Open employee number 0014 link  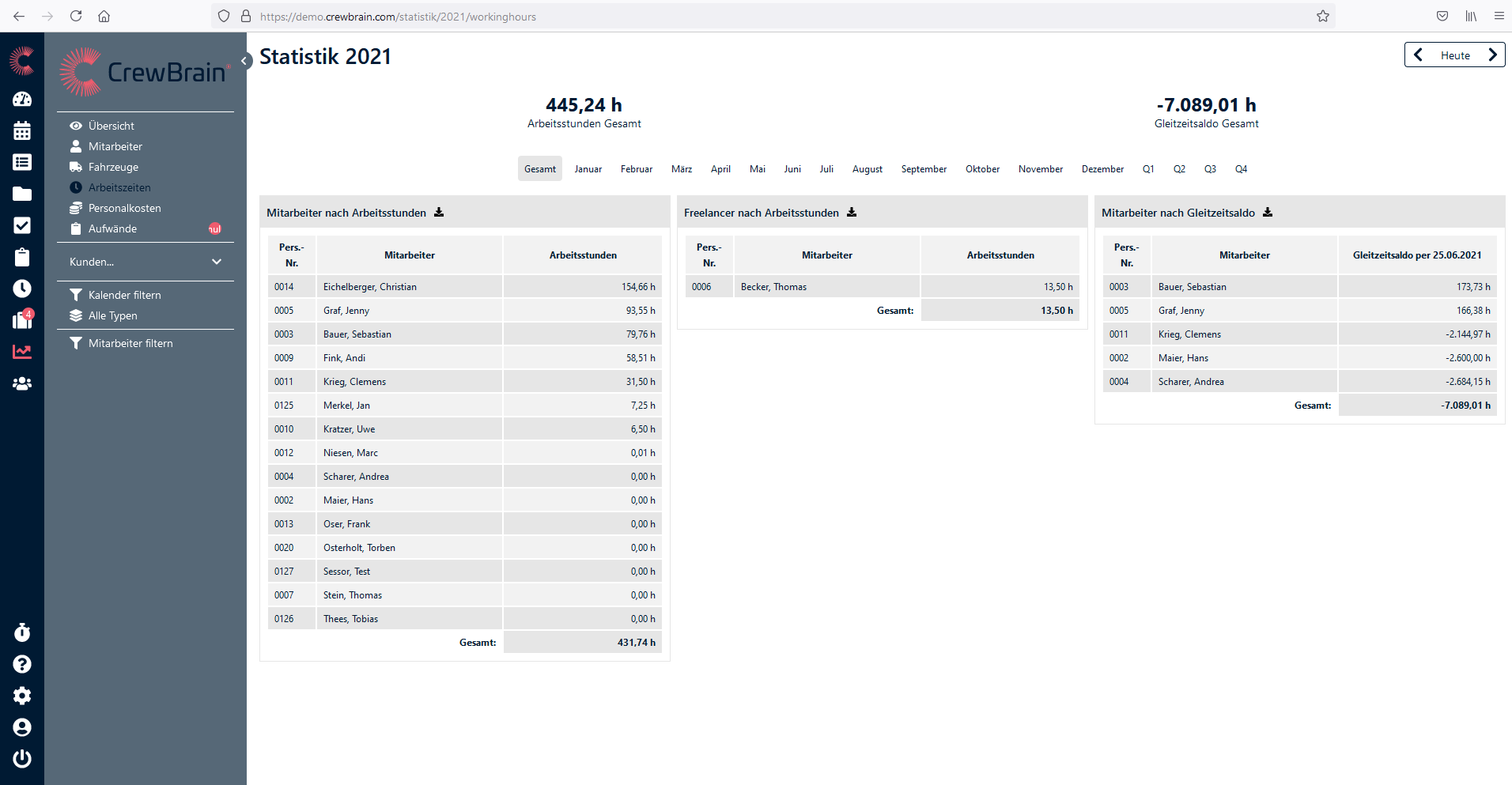coord(284,287)
